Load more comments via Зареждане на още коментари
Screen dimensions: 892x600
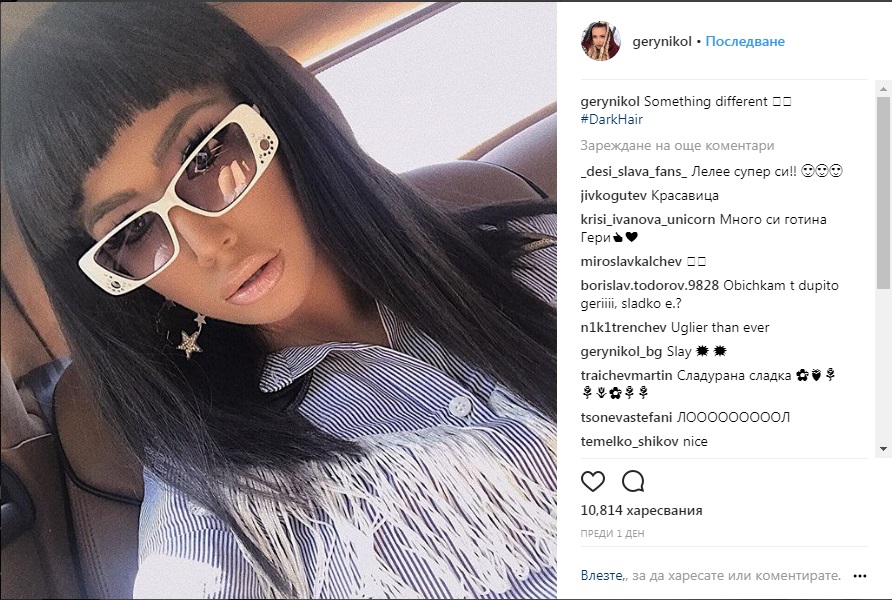point(677,146)
